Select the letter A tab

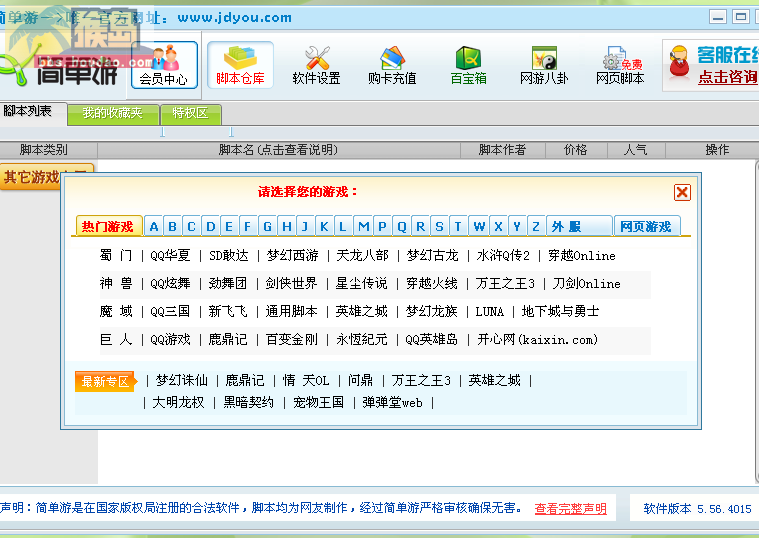(154, 226)
